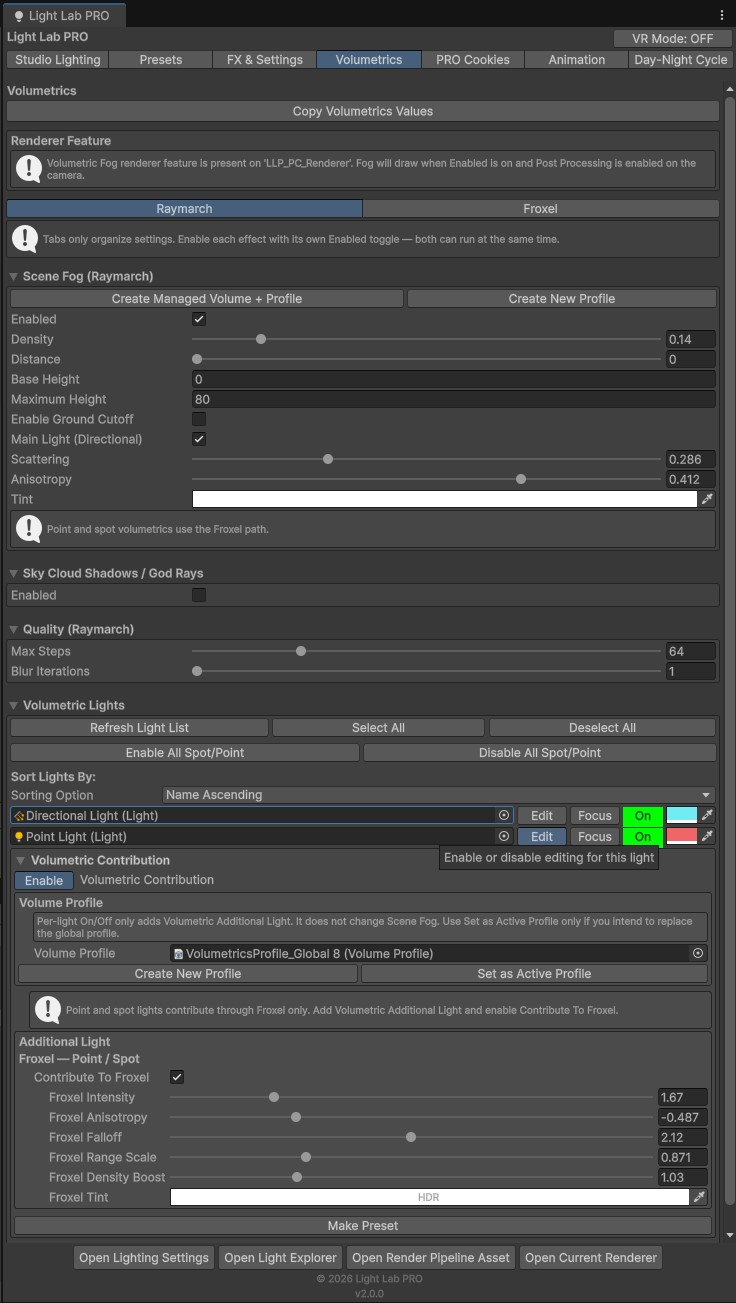Toggle the Volumetric Contribution Enable button
Viewport: 736px width, 1303px height.
(44, 881)
